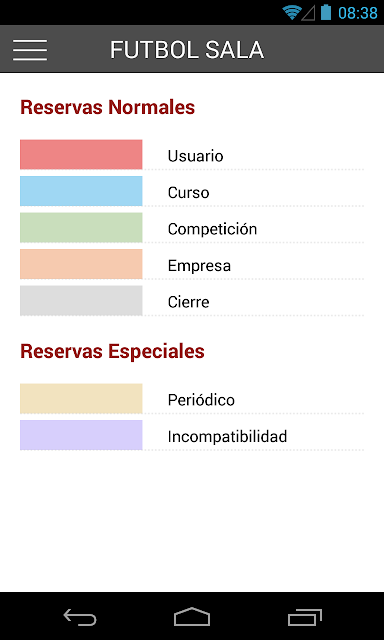Tap the battery status icon
Viewport: 384px width, 640px height.
[326, 12]
